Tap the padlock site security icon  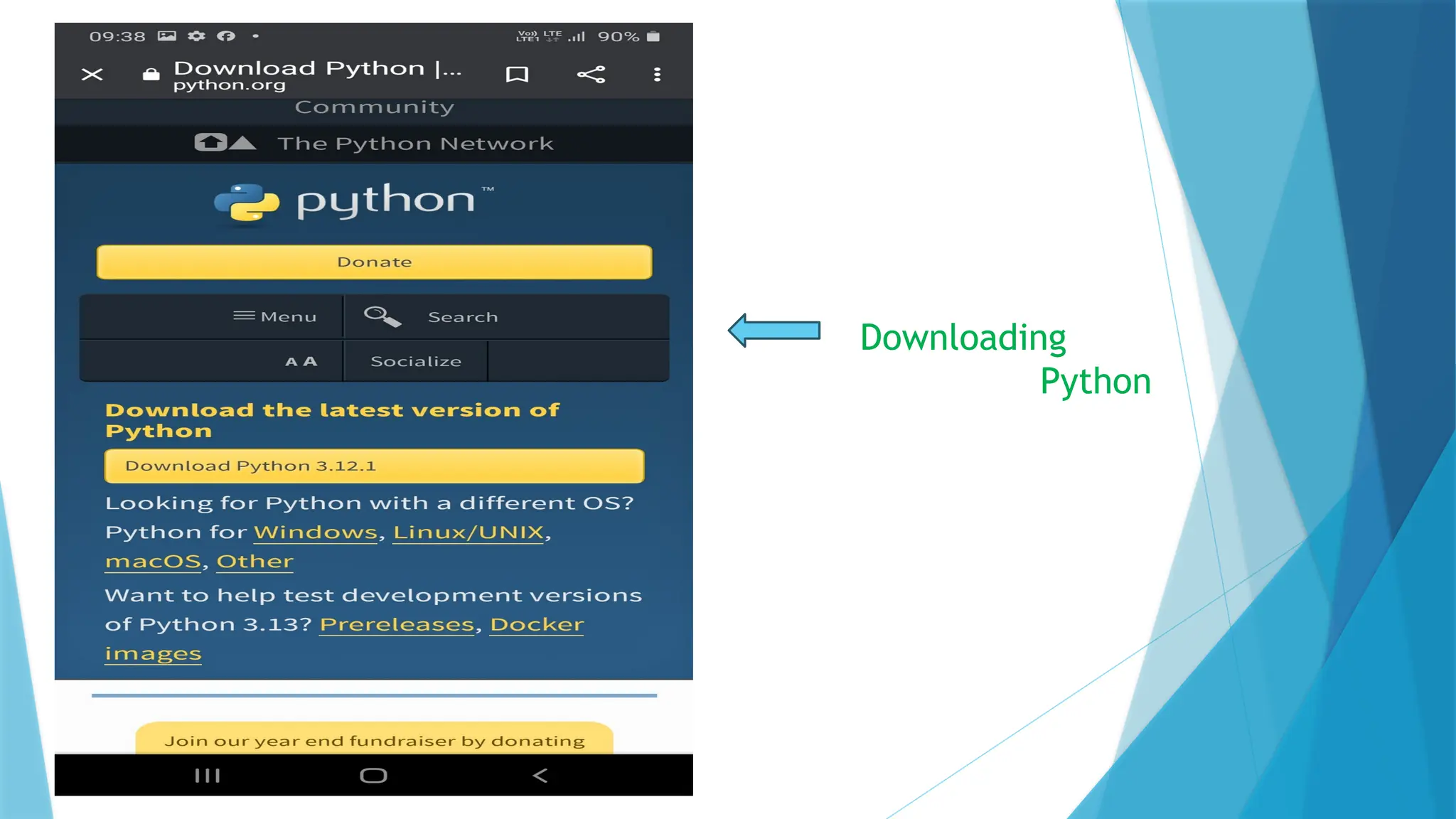tap(151, 74)
